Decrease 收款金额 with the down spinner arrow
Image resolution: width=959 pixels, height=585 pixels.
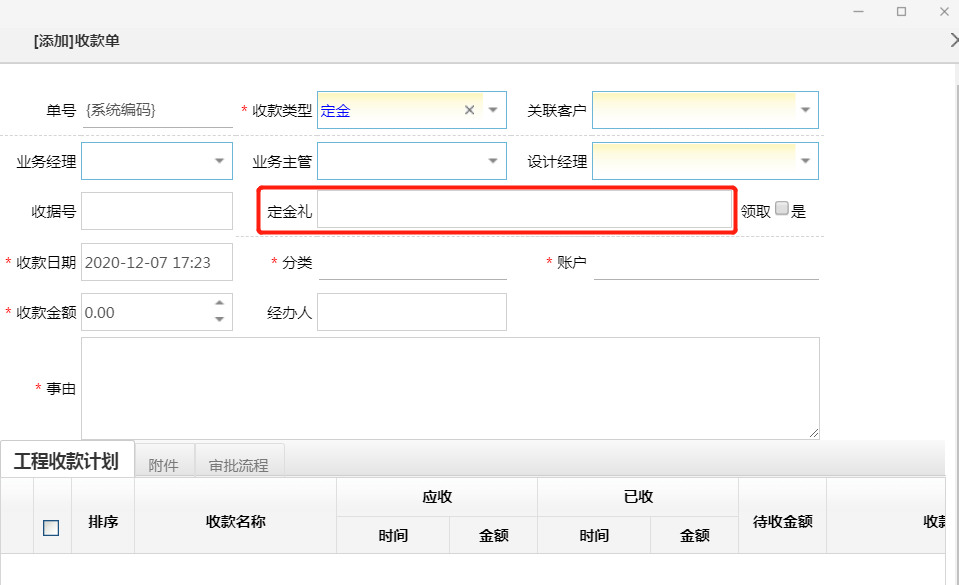point(219,319)
